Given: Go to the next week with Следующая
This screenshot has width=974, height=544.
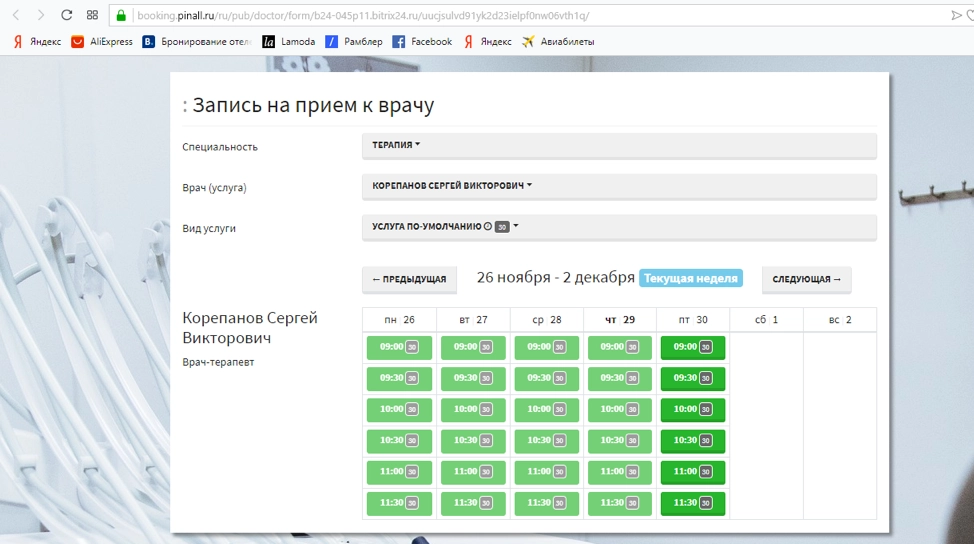Looking at the screenshot, I should (x=806, y=280).
